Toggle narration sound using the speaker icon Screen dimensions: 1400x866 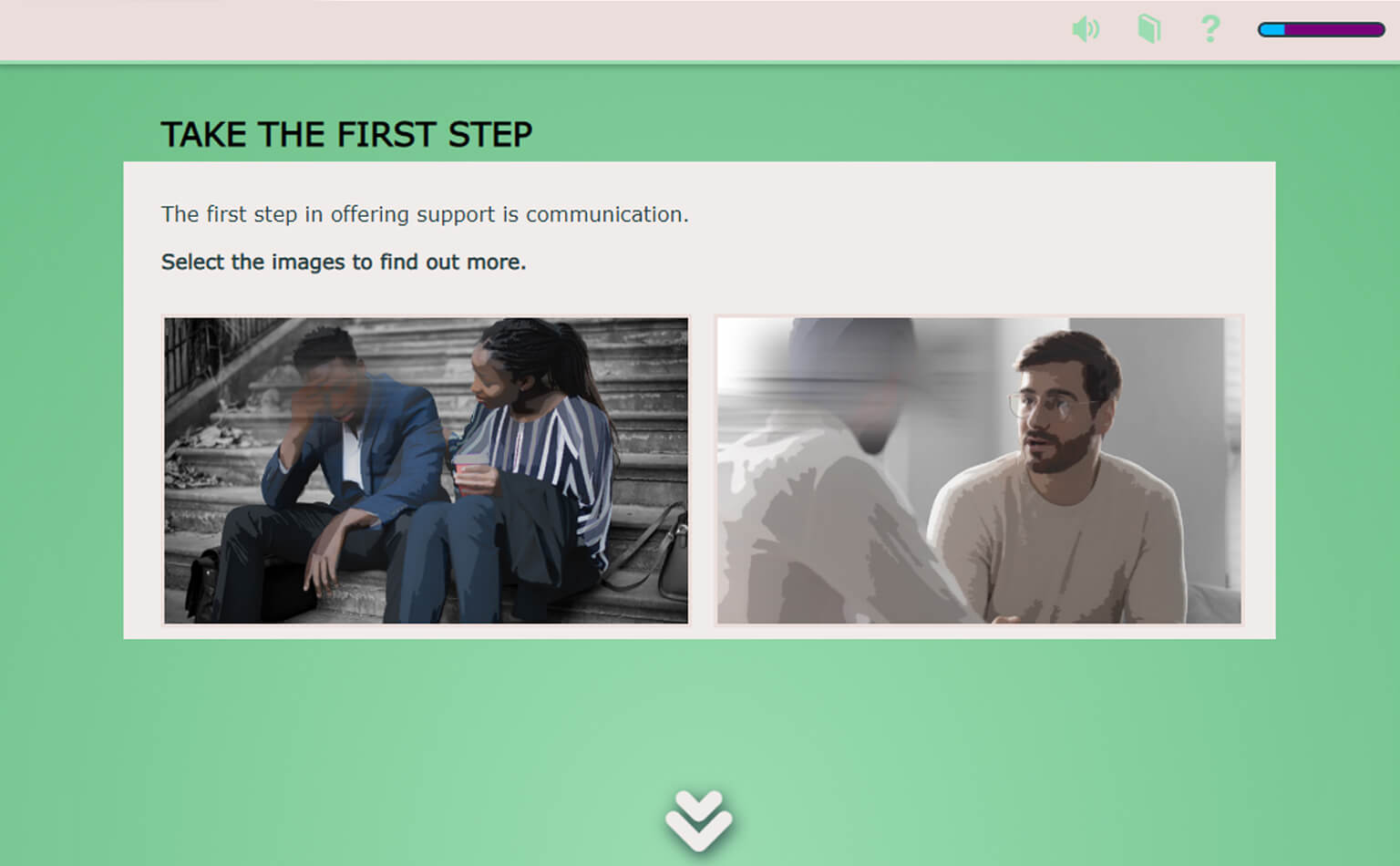point(1086,29)
